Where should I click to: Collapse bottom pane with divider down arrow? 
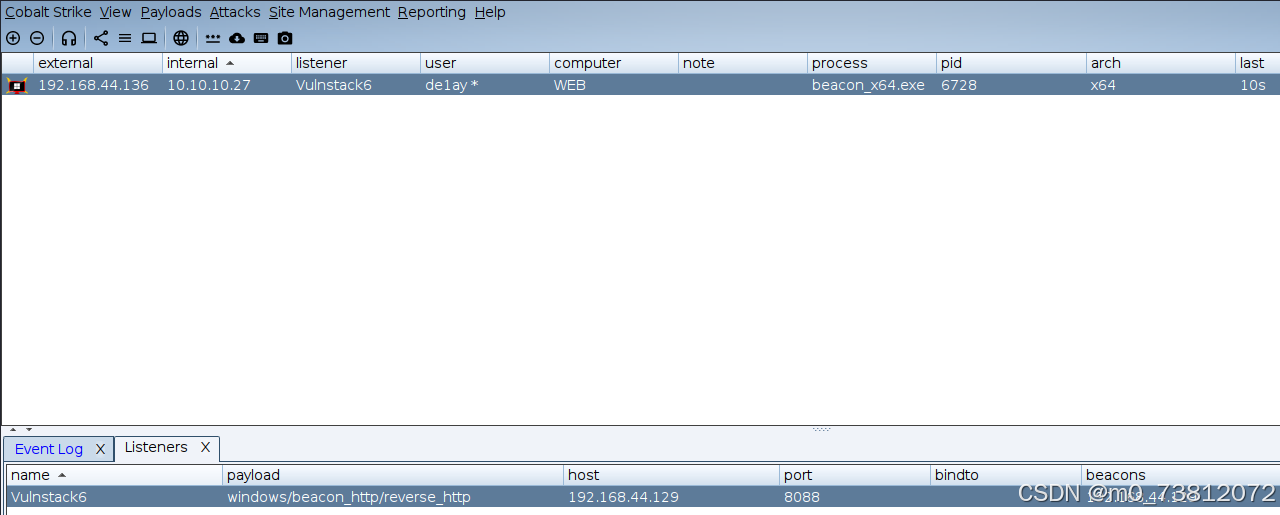pos(29,429)
